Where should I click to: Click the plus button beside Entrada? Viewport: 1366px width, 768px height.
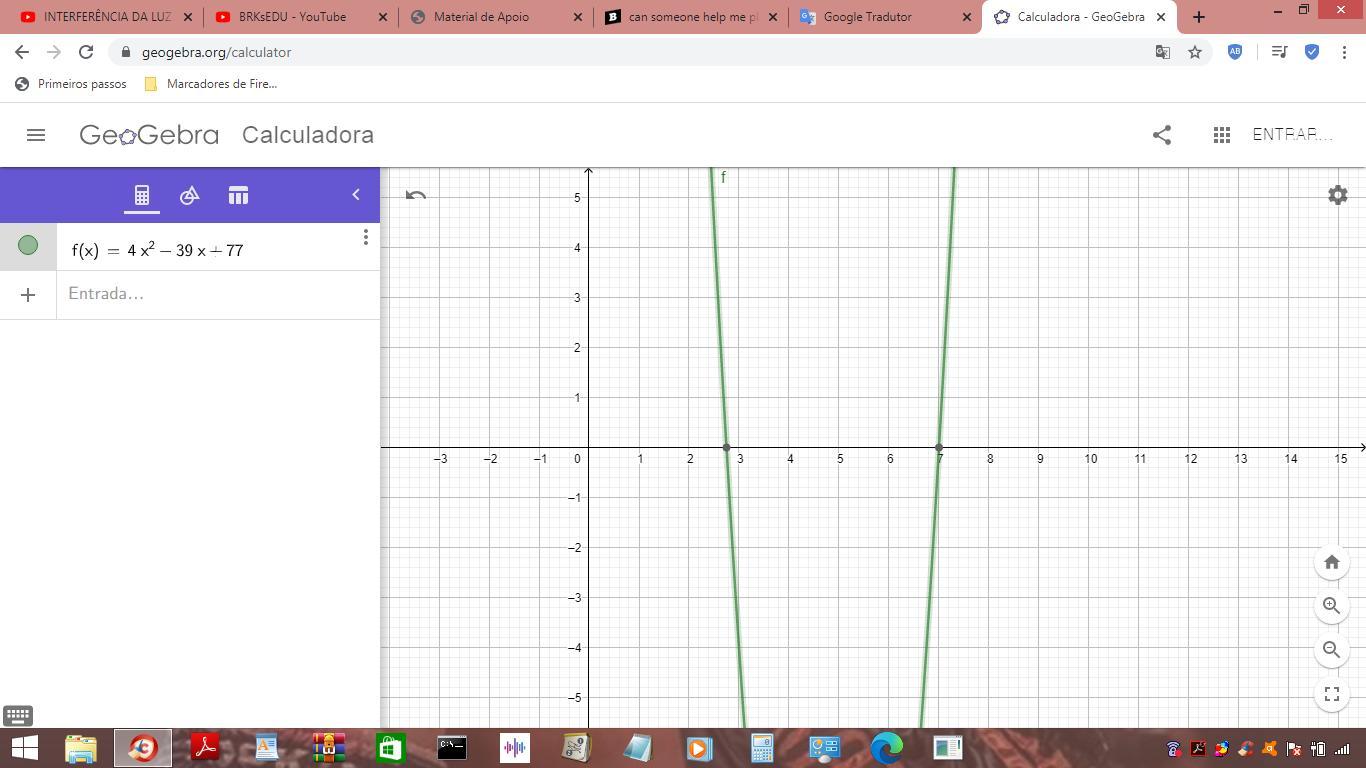tap(28, 295)
